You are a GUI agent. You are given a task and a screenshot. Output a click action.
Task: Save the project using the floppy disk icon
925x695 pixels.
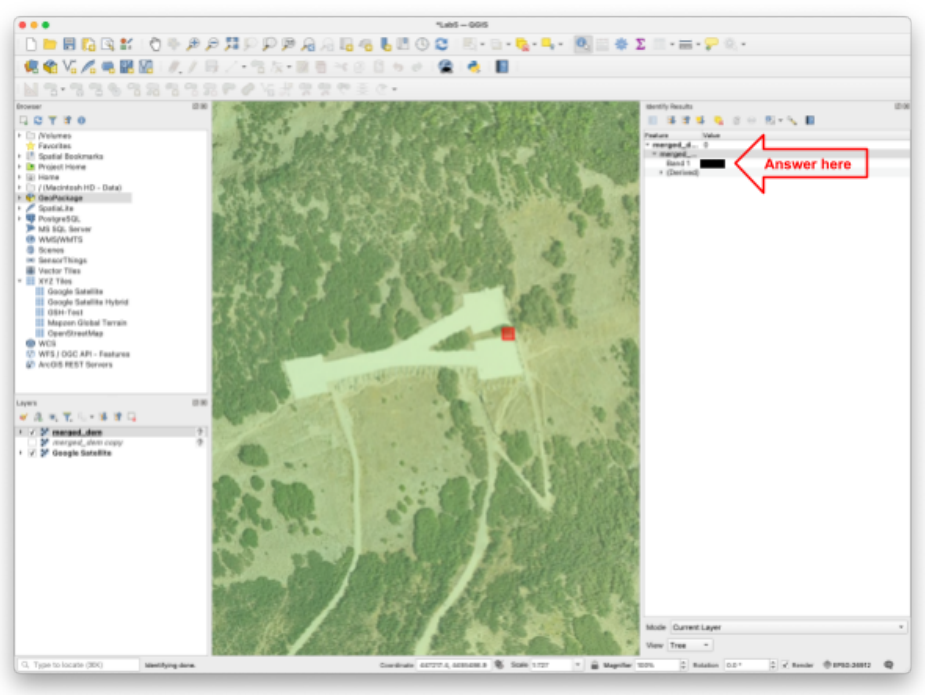[x=70, y=44]
